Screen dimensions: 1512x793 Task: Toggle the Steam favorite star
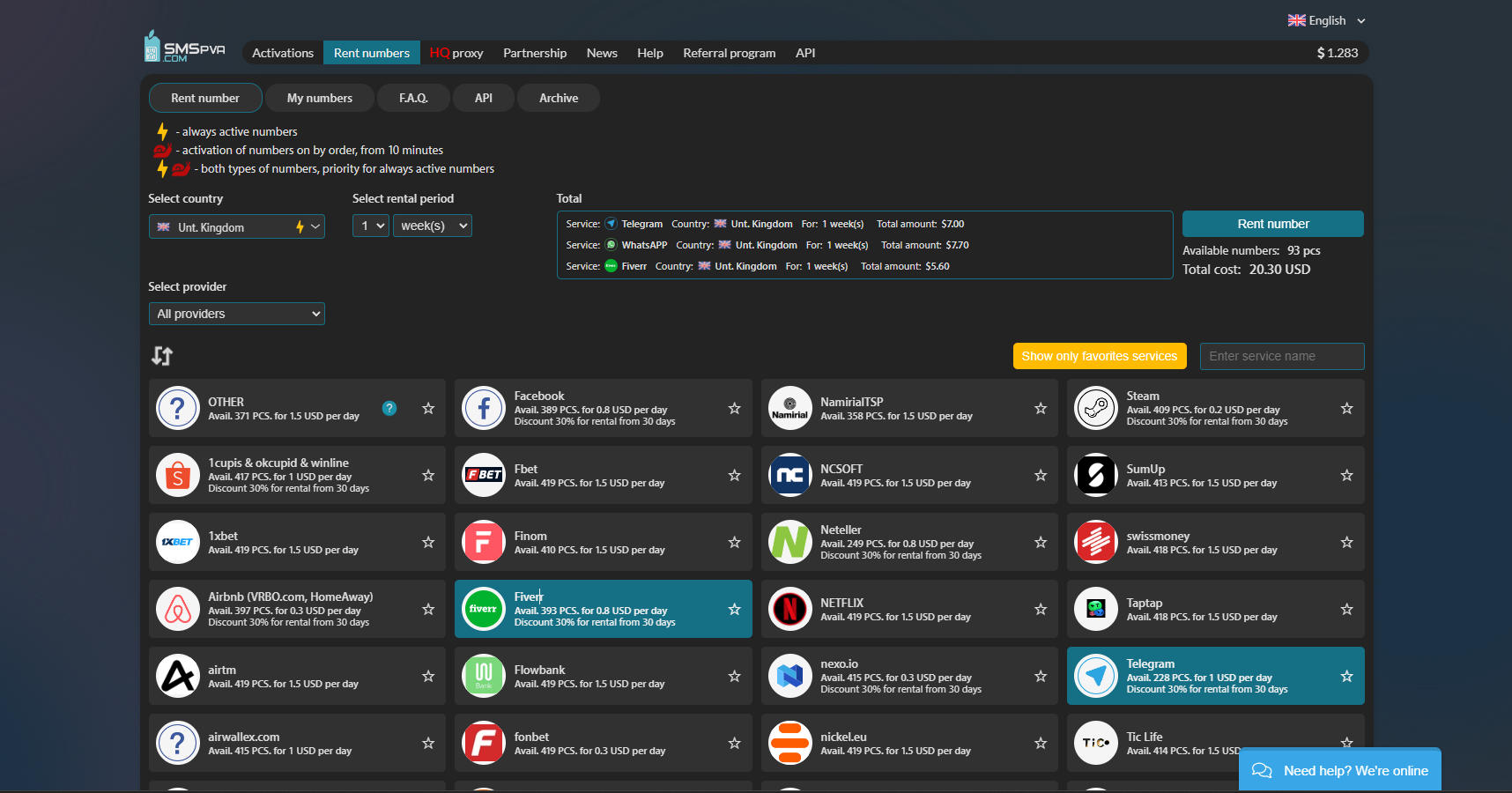1346,408
